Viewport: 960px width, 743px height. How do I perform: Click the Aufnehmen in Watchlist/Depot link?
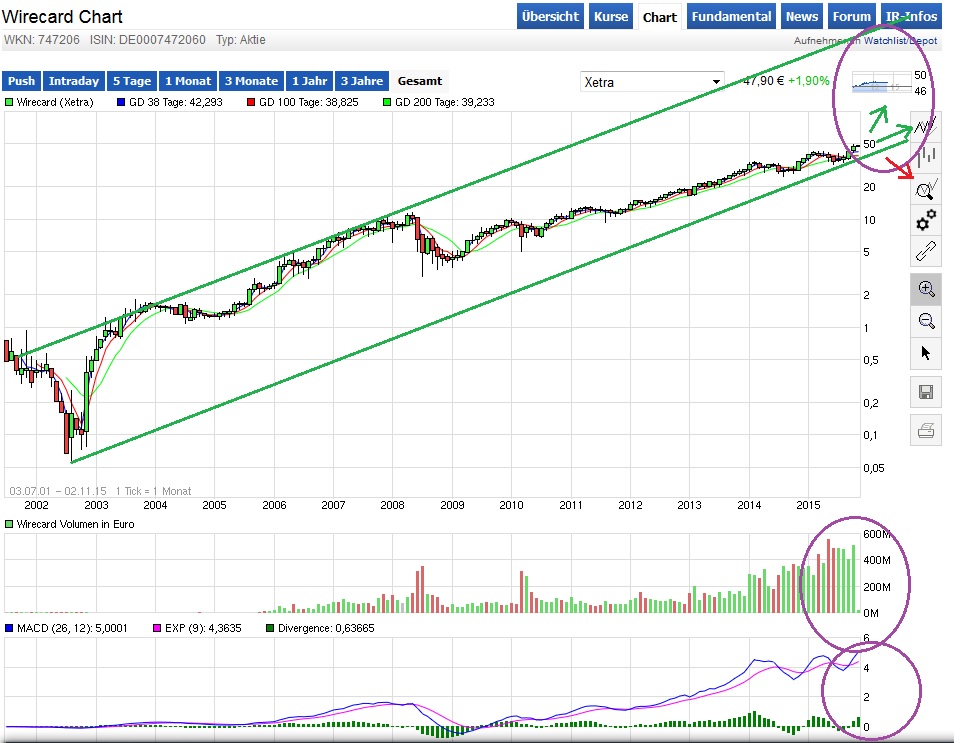pyautogui.click(x=865, y=40)
